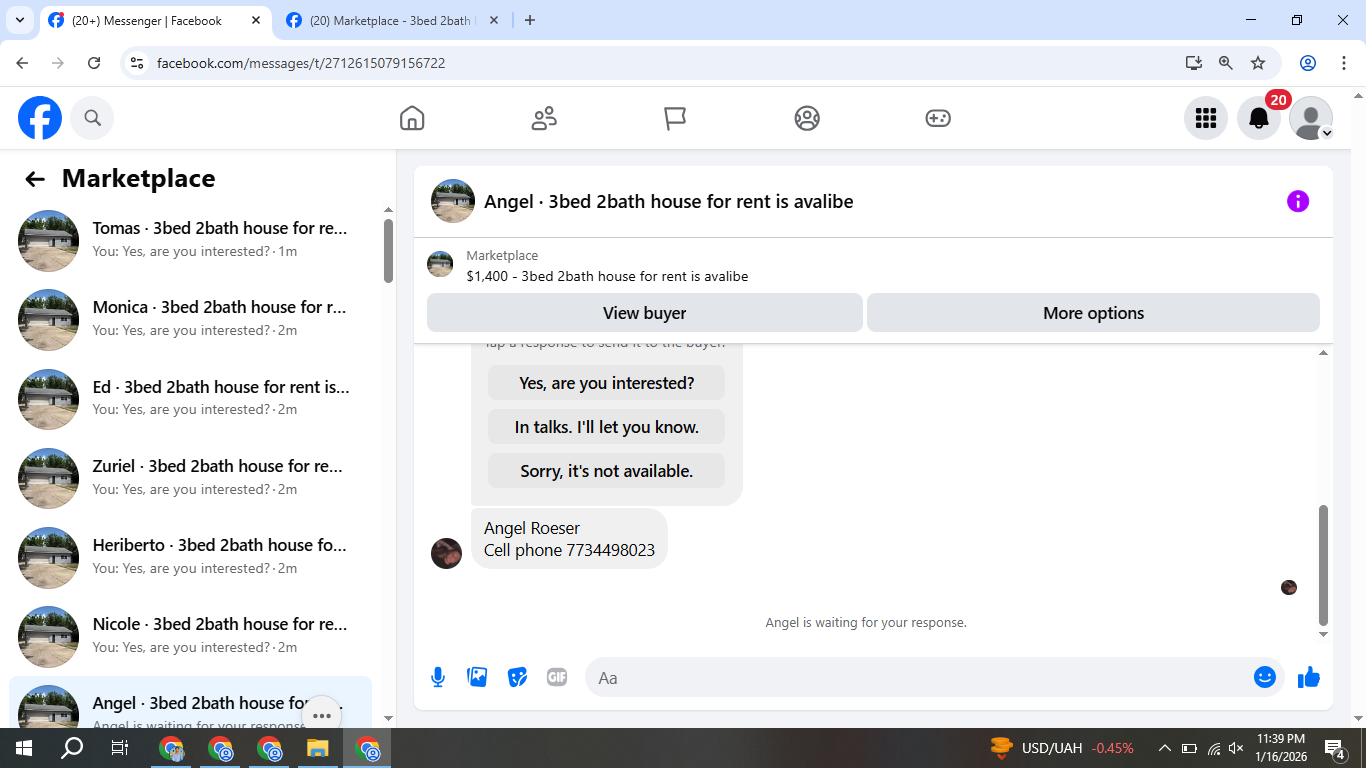Screen dimensions: 1366x768
Task: Open the Chrome three-dot menu
Action: point(1344,63)
